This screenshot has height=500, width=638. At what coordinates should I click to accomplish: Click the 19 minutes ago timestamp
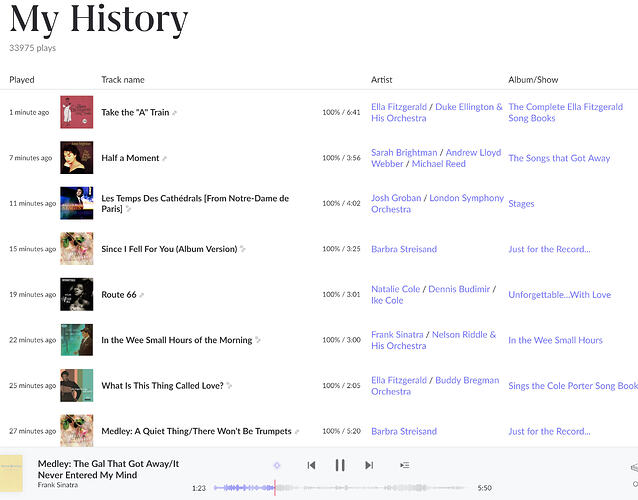[x=33, y=295]
